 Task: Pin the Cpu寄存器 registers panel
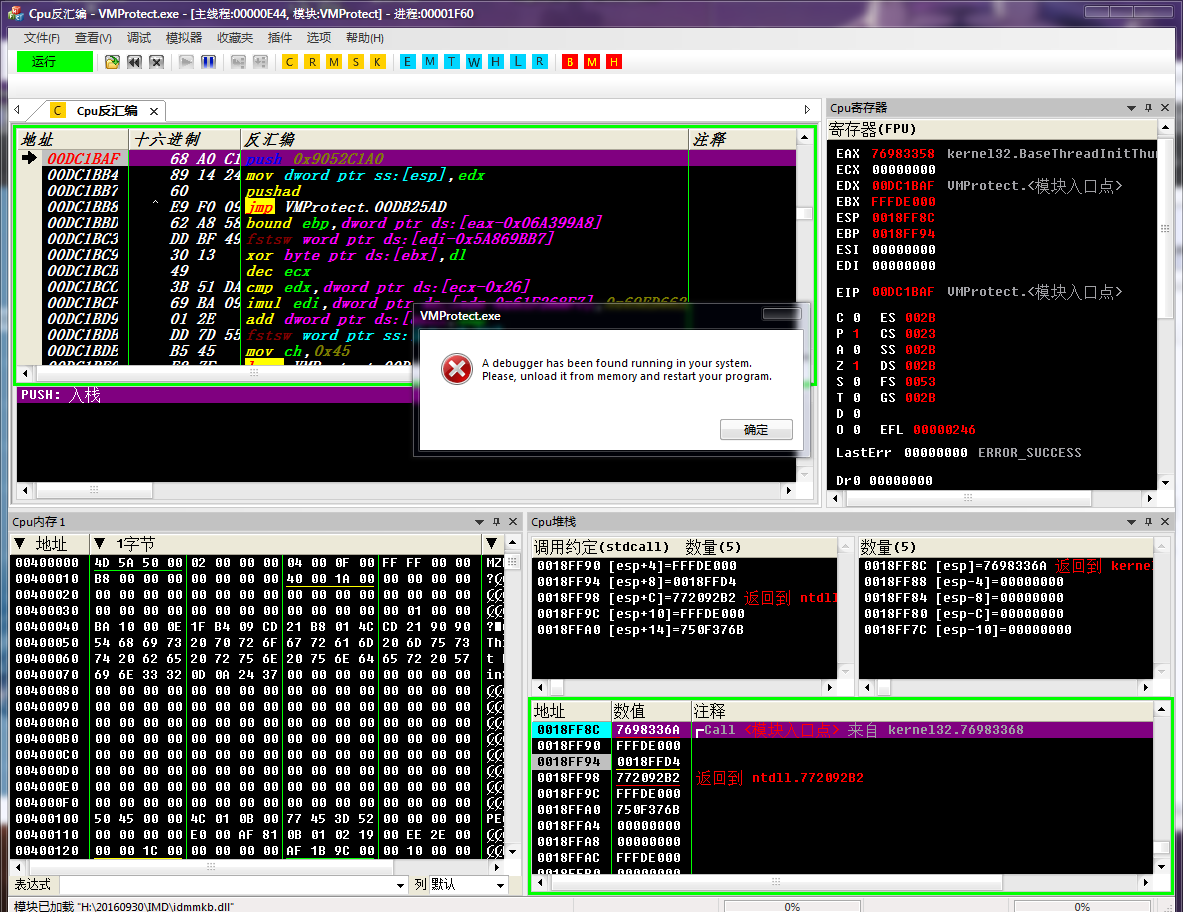click(x=1148, y=108)
